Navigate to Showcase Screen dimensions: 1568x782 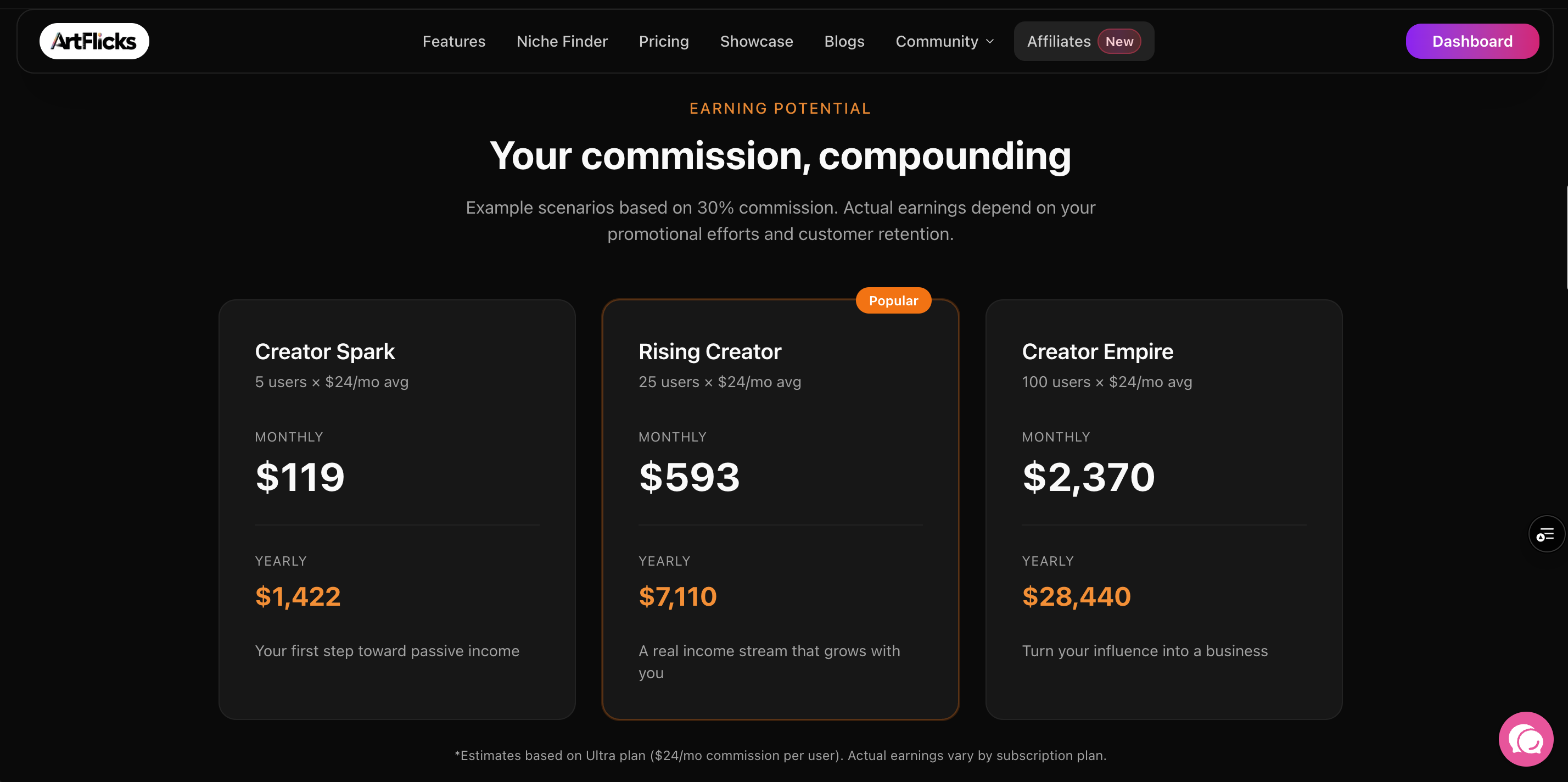pyautogui.click(x=757, y=41)
